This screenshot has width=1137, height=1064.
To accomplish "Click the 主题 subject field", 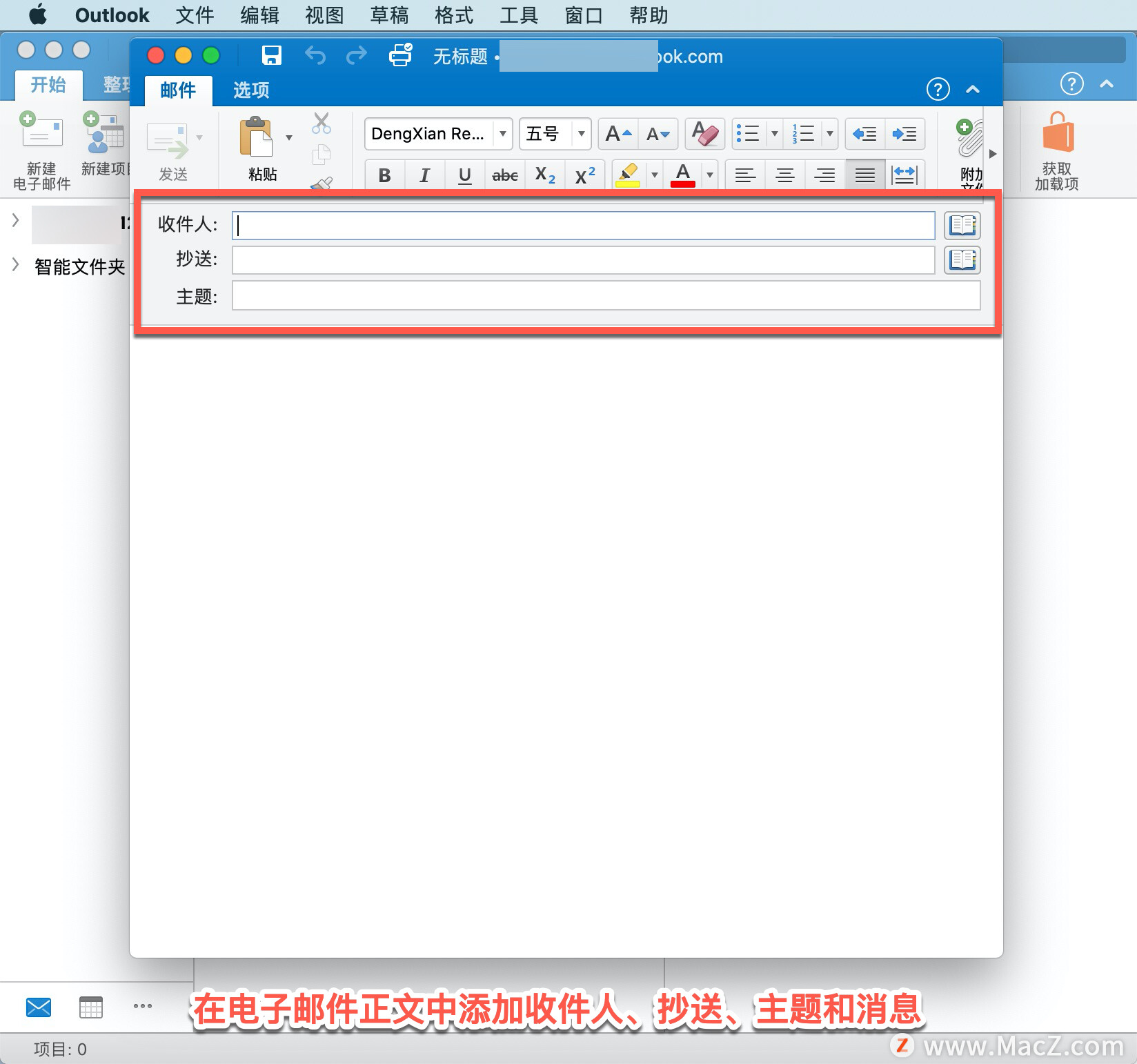I will [x=606, y=295].
